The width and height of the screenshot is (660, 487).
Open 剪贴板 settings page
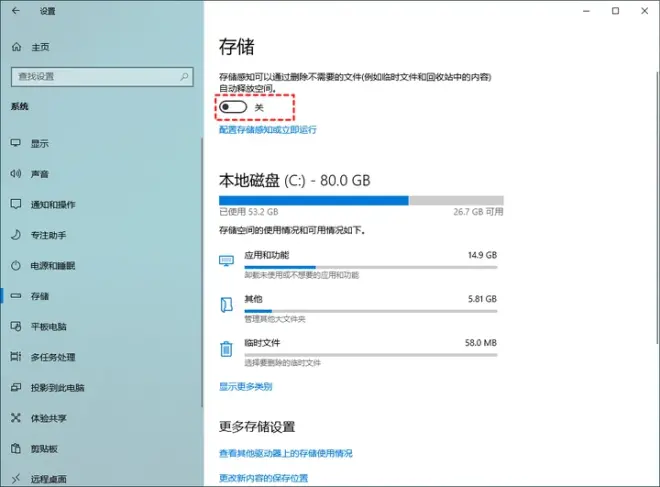(44, 449)
